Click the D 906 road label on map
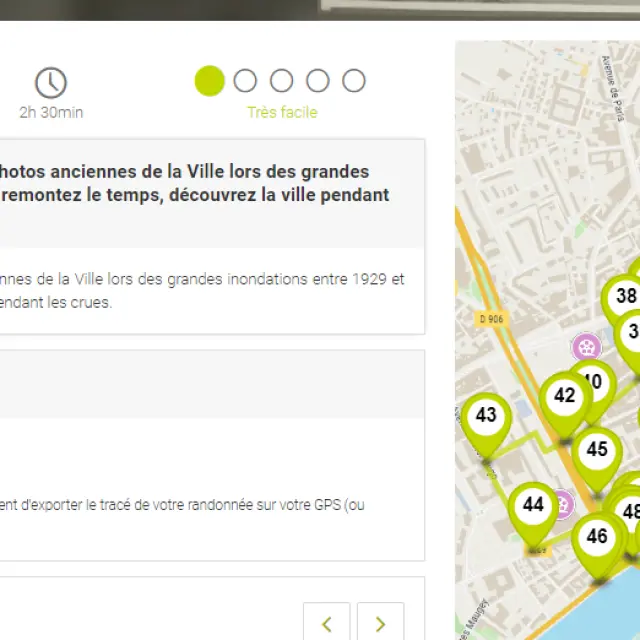Image resolution: width=640 pixels, height=640 pixels. [489, 320]
